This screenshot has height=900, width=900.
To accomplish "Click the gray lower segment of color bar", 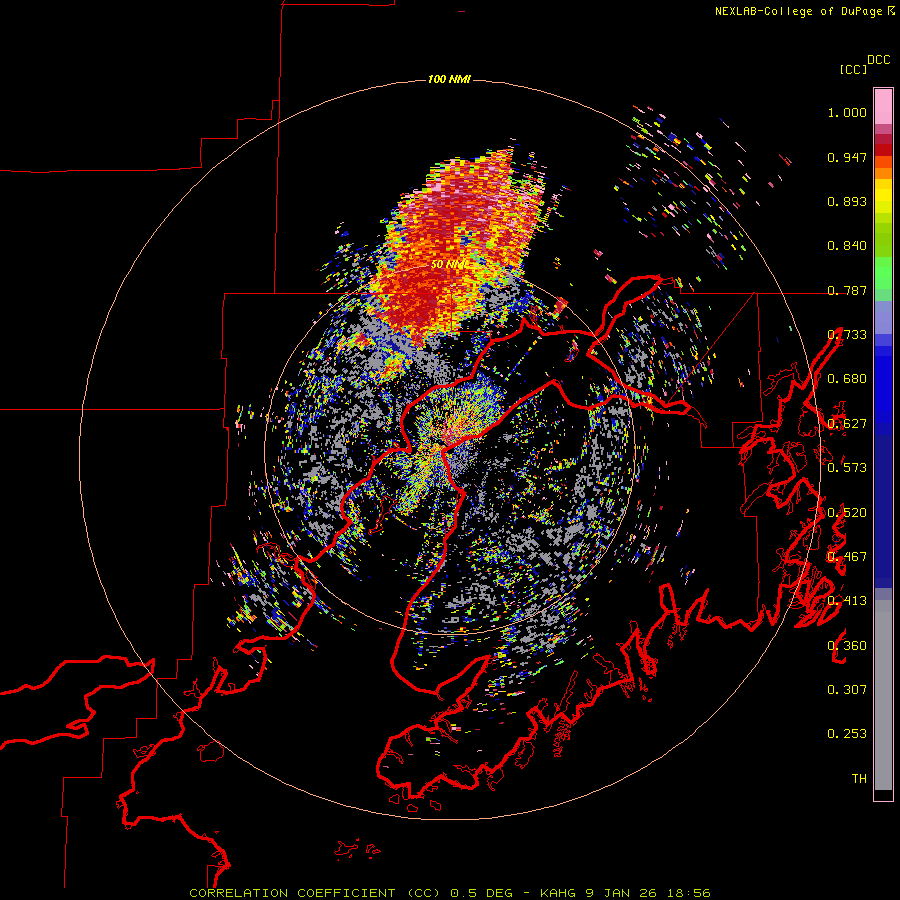I will pyautogui.click(x=883, y=695).
